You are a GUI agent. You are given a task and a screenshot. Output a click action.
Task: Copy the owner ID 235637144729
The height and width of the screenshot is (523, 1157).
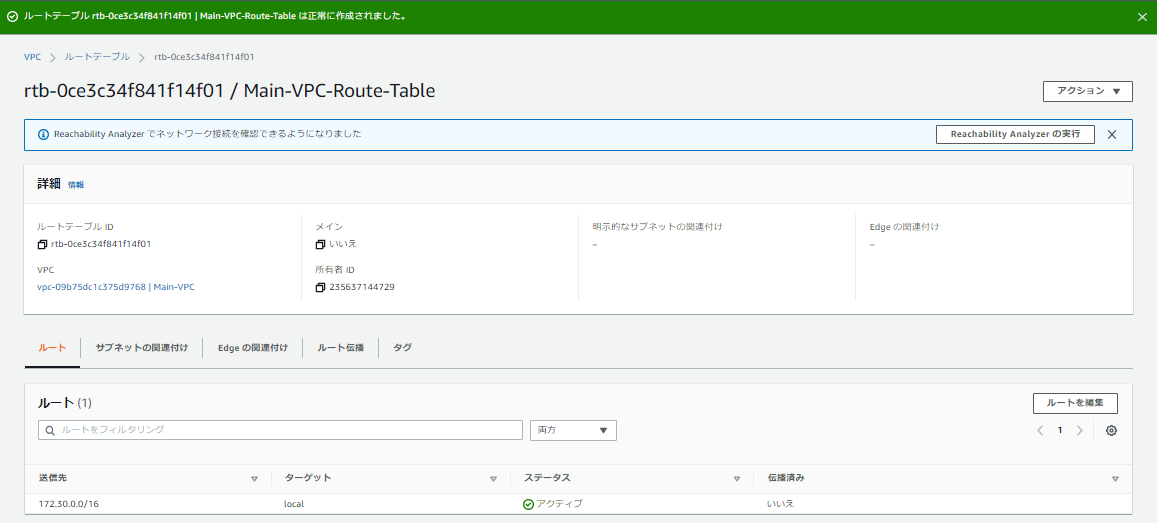coord(320,287)
